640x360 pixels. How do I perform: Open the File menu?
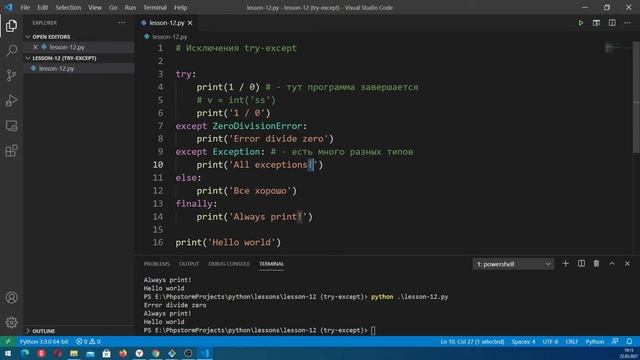click(x=25, y=7)
